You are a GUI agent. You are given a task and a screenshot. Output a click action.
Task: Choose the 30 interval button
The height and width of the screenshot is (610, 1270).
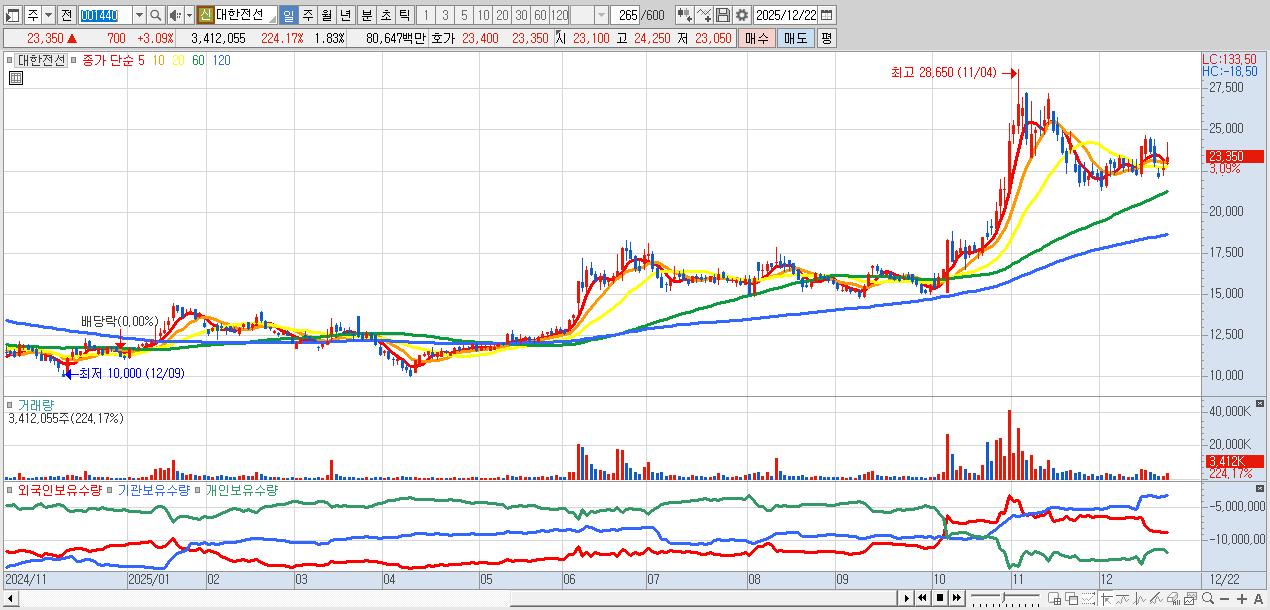[521, 15]
